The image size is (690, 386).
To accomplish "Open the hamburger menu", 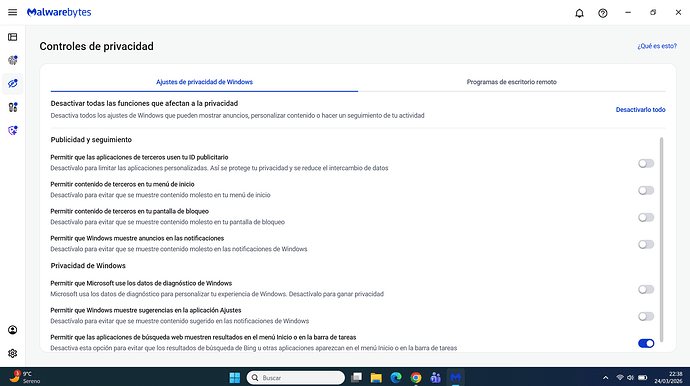I will (x=12, y=12).
